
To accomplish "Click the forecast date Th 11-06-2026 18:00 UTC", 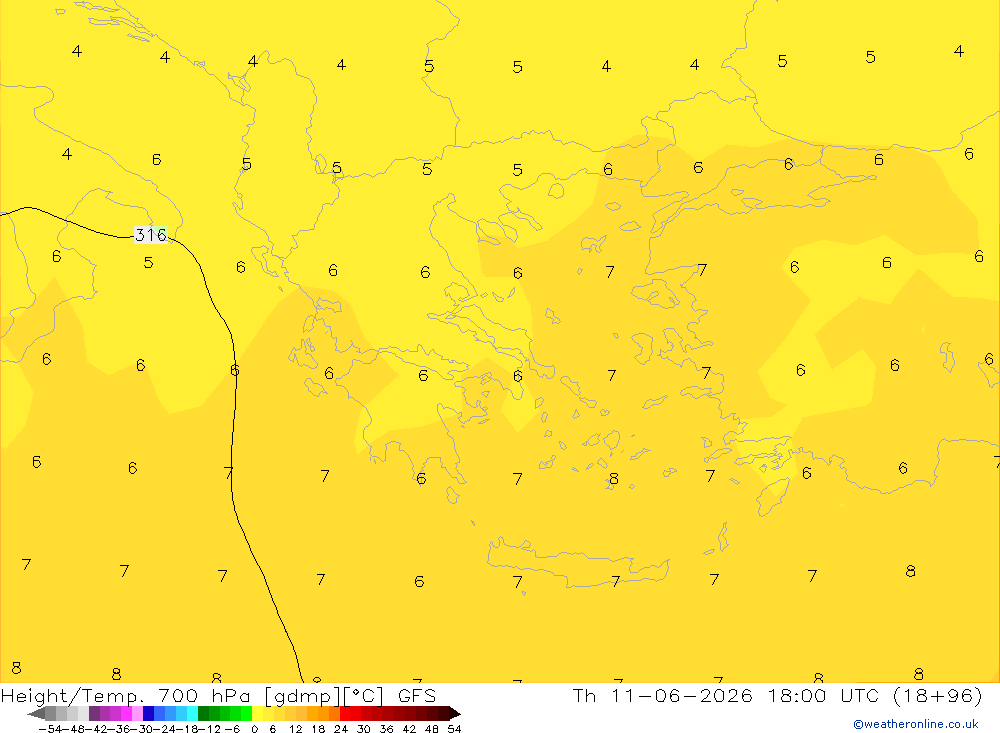I will (x=726, y=695).
